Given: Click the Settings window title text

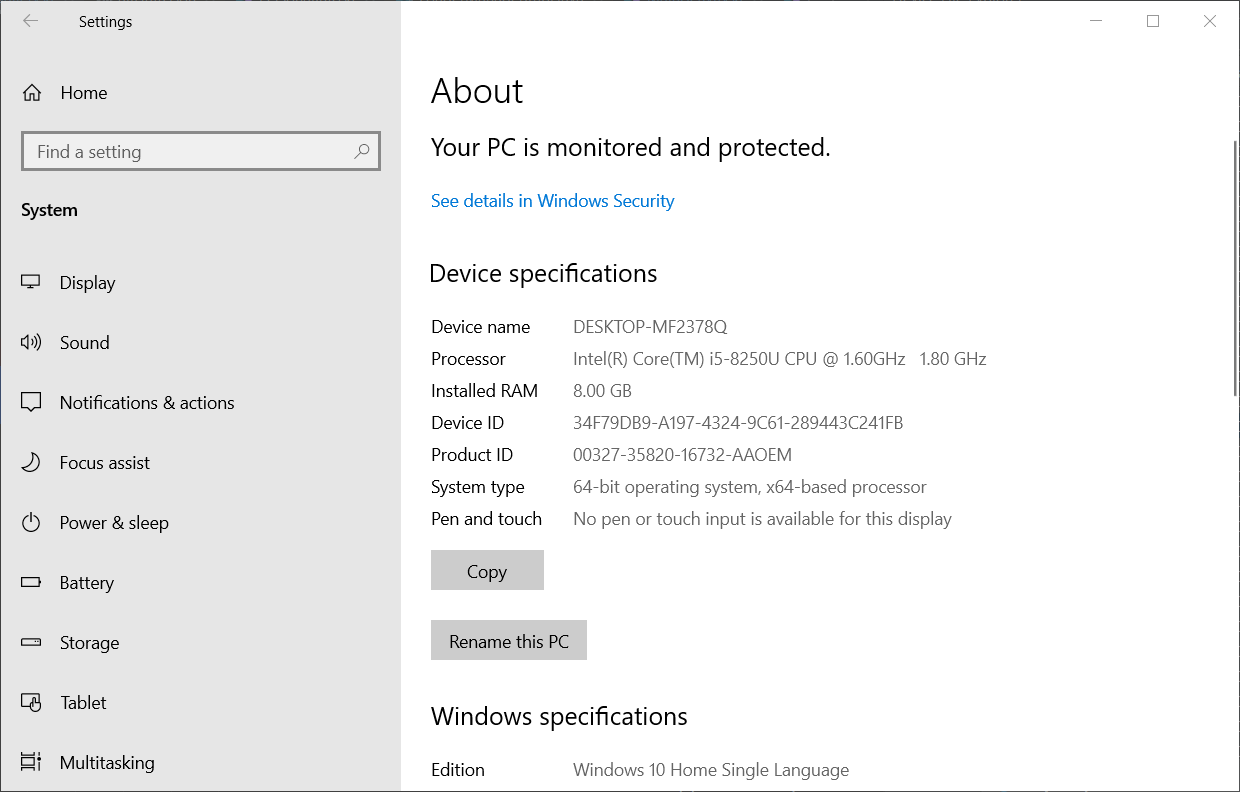Looking at the screenshot, I should (105, 21).
